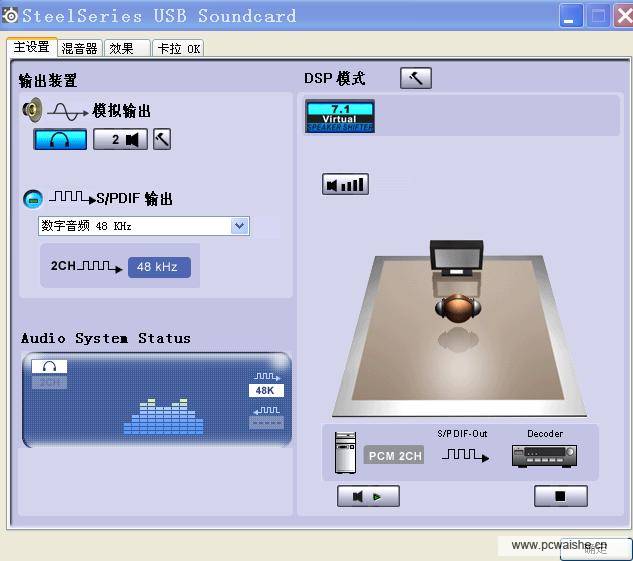The width and height of the screenshot is (633, 561).
Task: Toggle 7.1 Virtual Speaker Shifter
Action: 339,116
